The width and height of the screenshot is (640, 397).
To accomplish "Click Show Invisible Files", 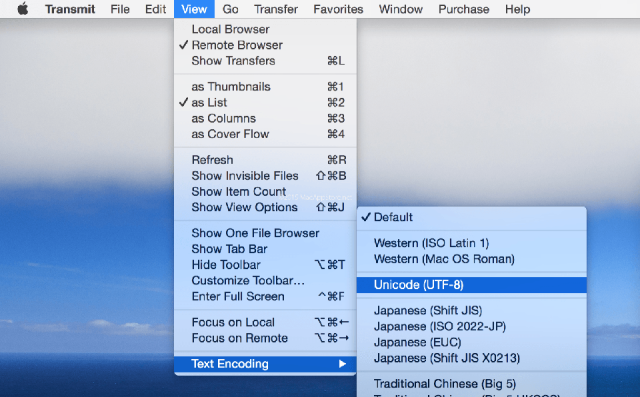I will click(x=265, y=175).
